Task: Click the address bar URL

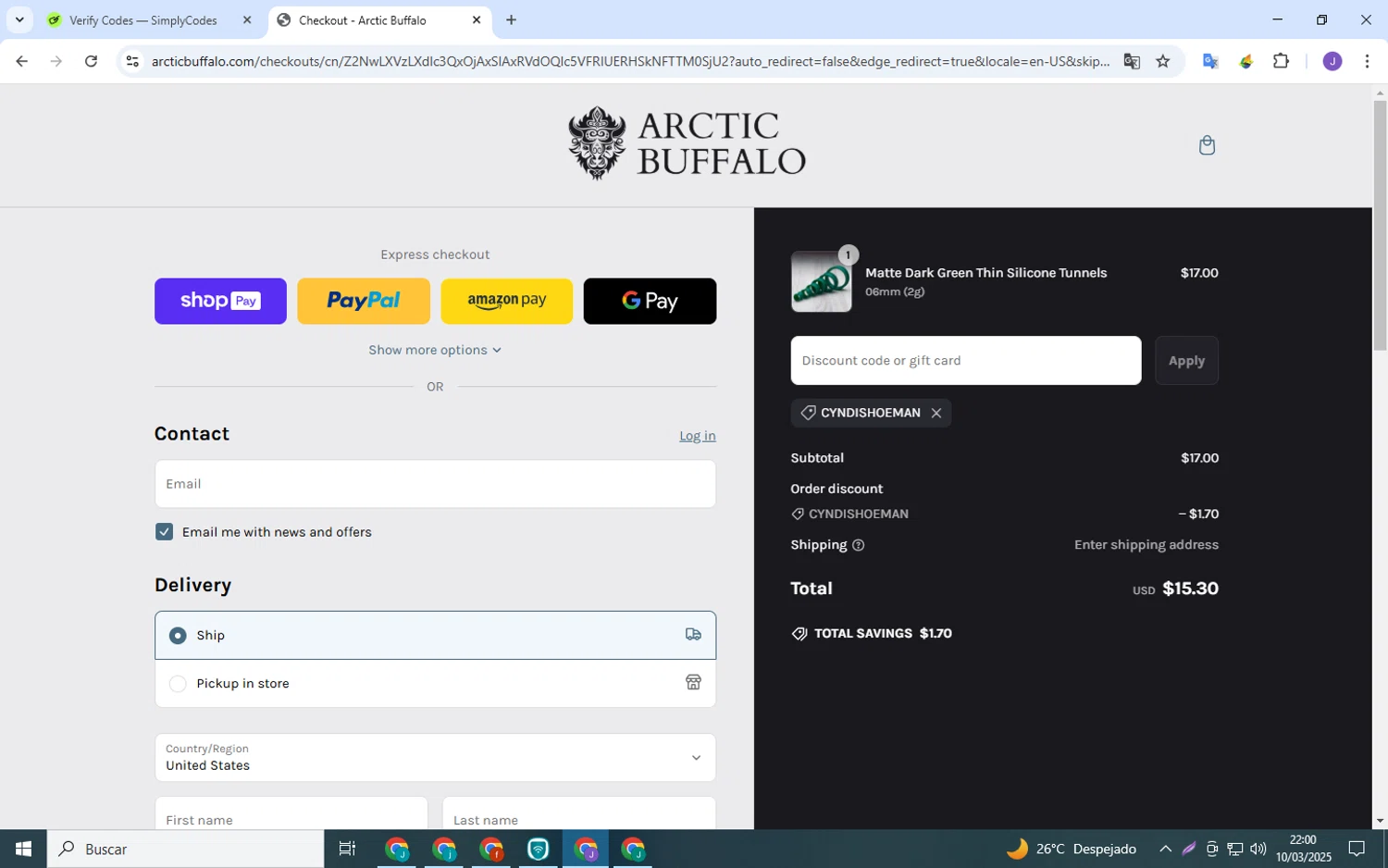Action: pyautogui.click(x=630, y=61)
